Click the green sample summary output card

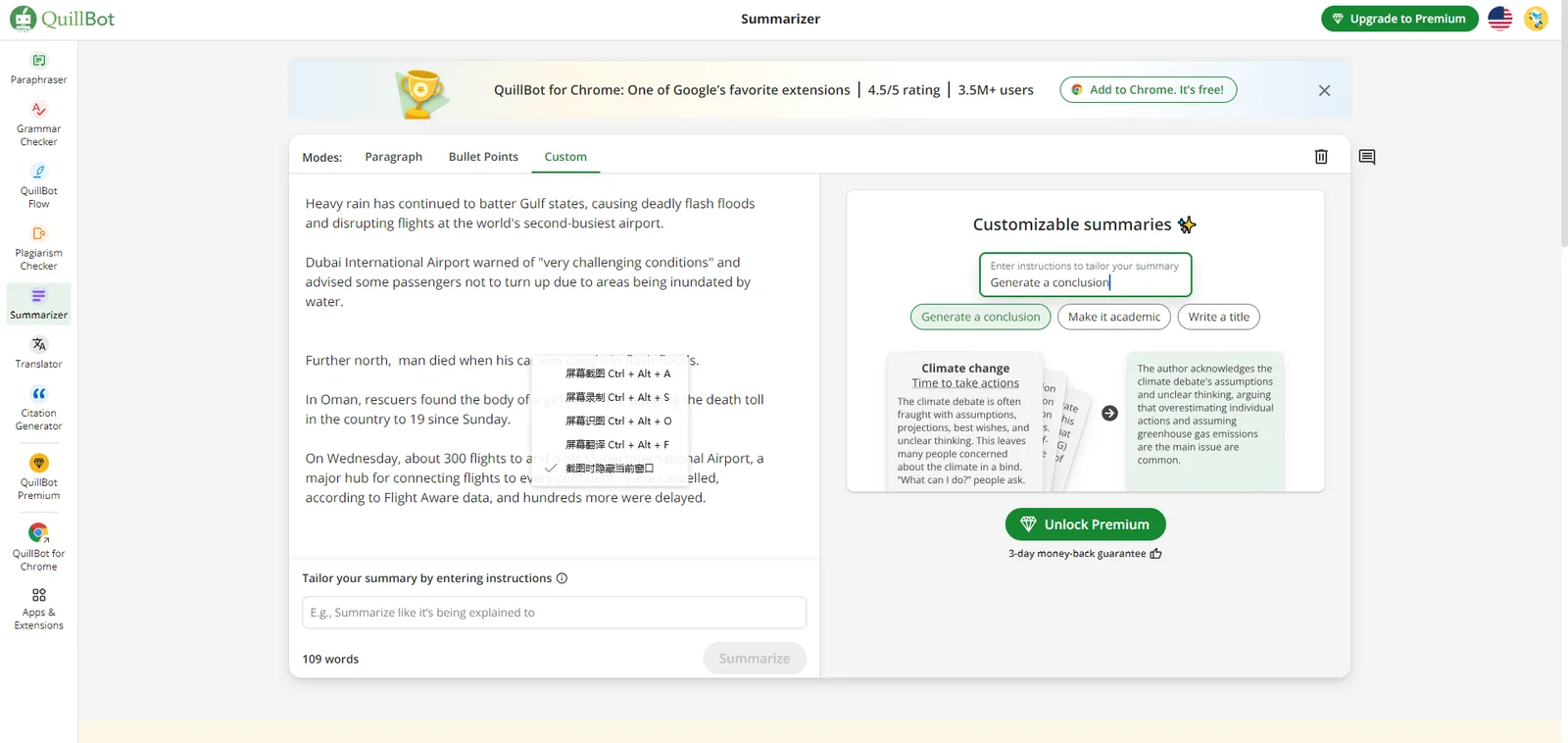coord(1204,421)
